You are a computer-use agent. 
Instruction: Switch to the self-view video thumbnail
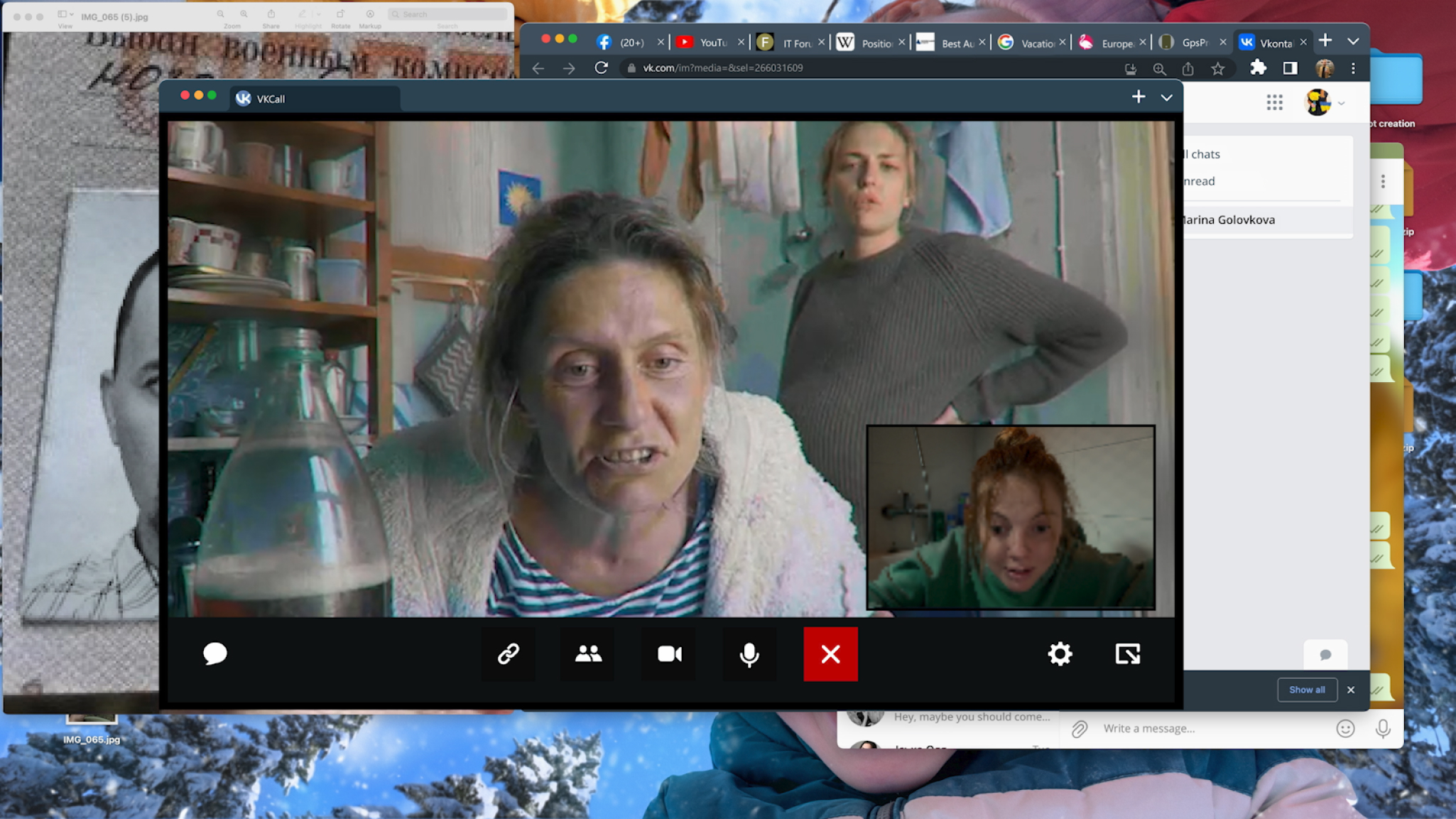tap(1011, 517)
